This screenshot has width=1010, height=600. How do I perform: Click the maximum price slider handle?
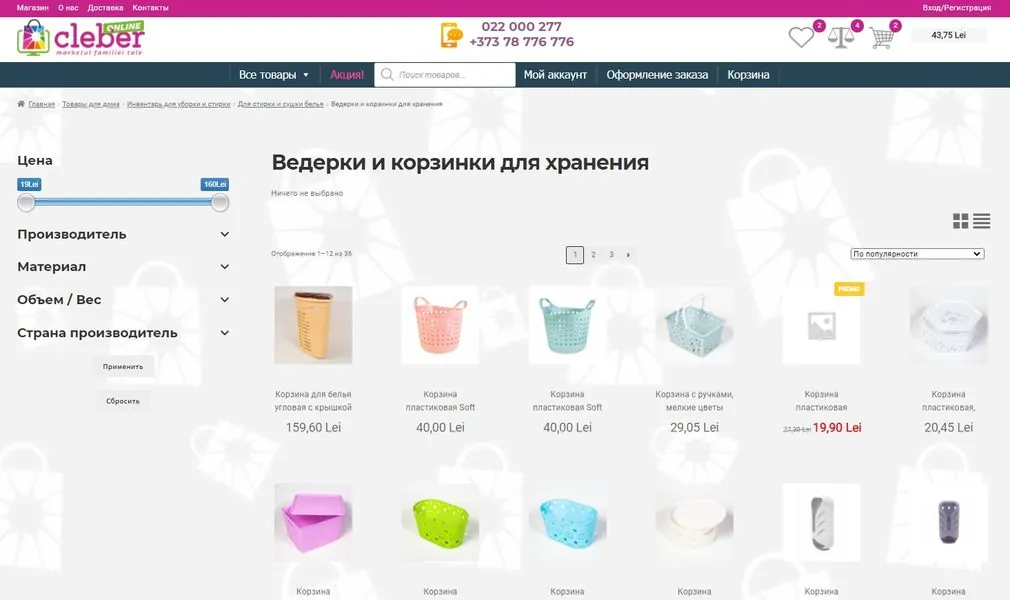pos(220,203)
